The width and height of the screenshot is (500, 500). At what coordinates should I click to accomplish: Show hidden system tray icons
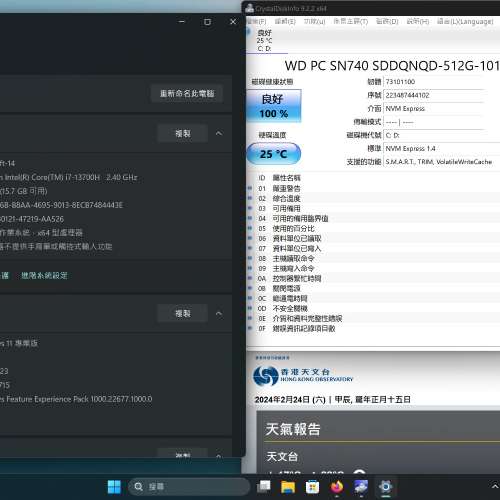[495, 487]
